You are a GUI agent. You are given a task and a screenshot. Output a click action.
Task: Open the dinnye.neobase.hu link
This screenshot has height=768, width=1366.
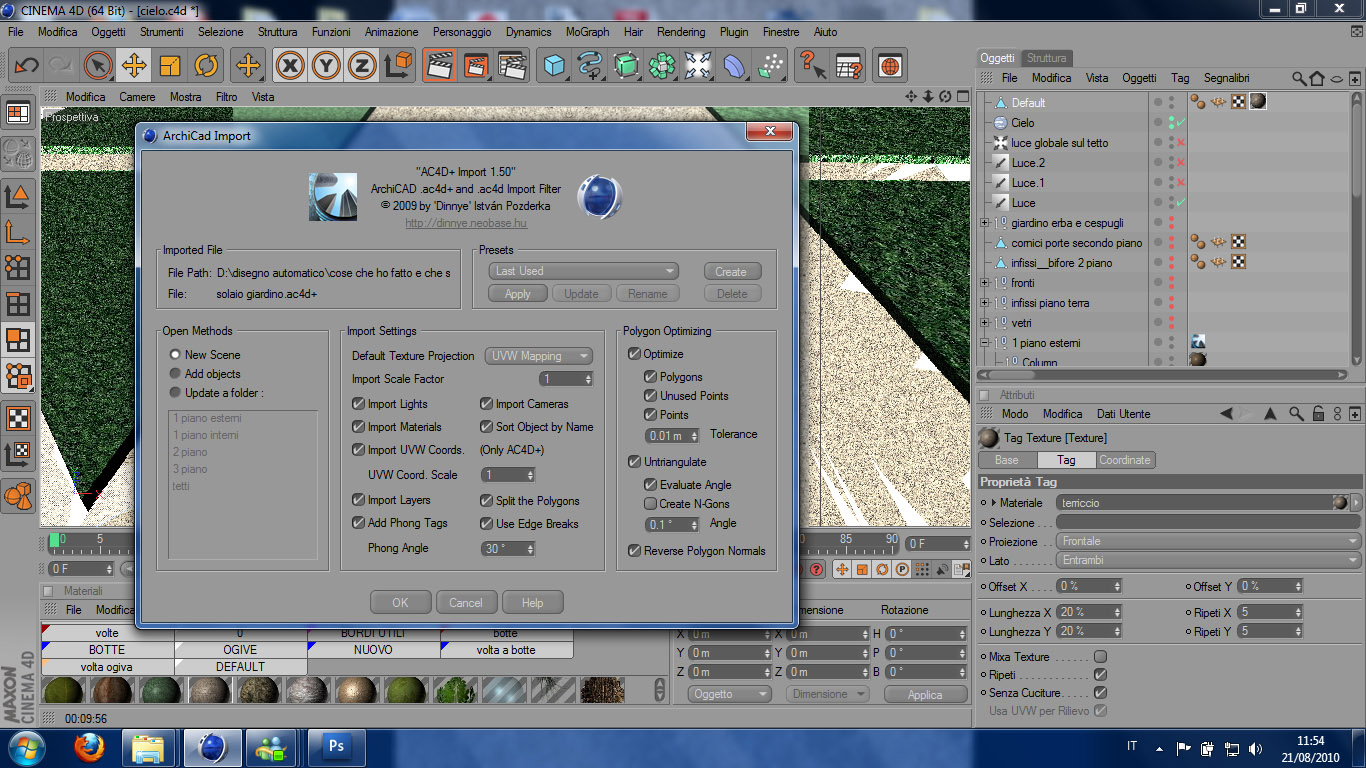pyautogui.click(x=466, y=224)
